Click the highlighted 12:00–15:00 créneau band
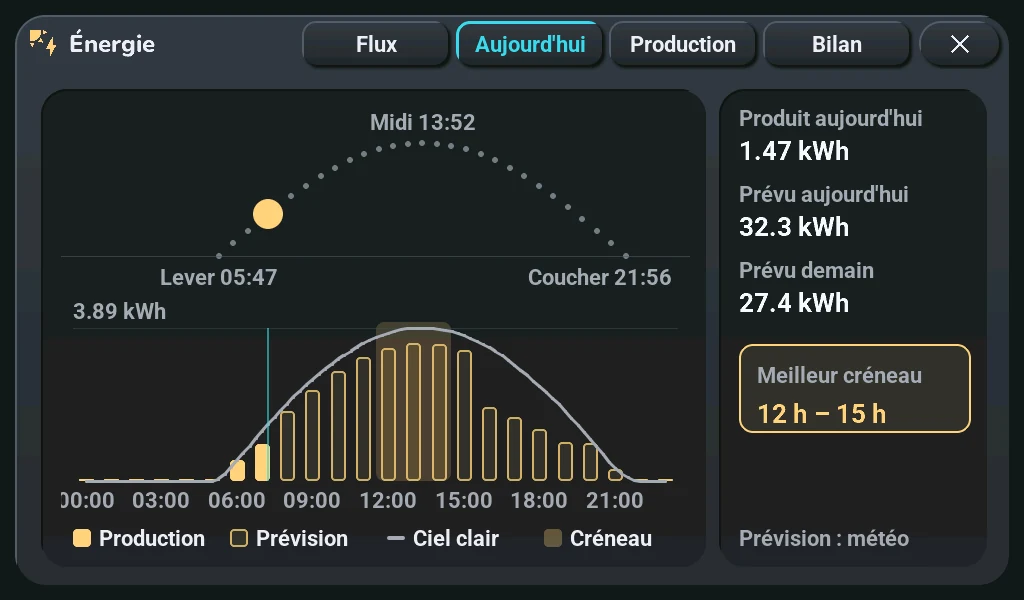The width and height of the screenshot is (1024, 600). [x=413, y=401]
